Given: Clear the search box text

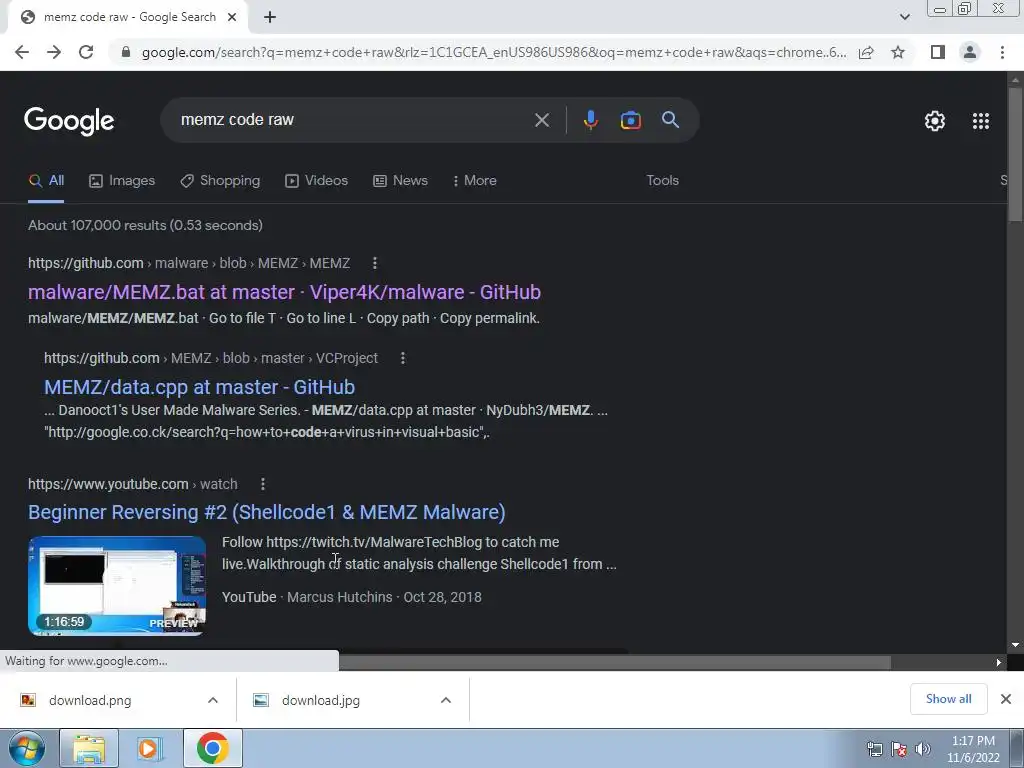Looking at the screenshot, I should click(541, 120).
